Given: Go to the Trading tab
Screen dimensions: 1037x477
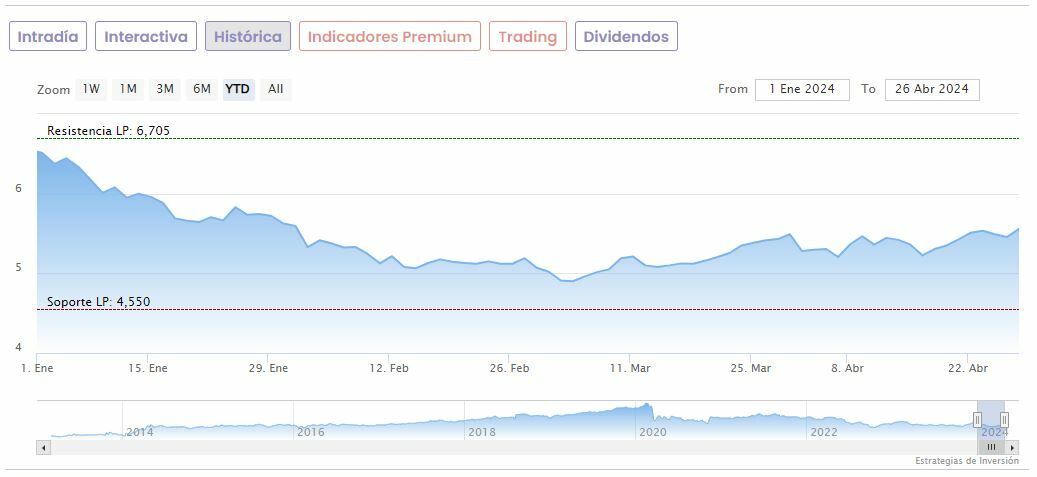Looking at the screenshot, I should point(527,37).
